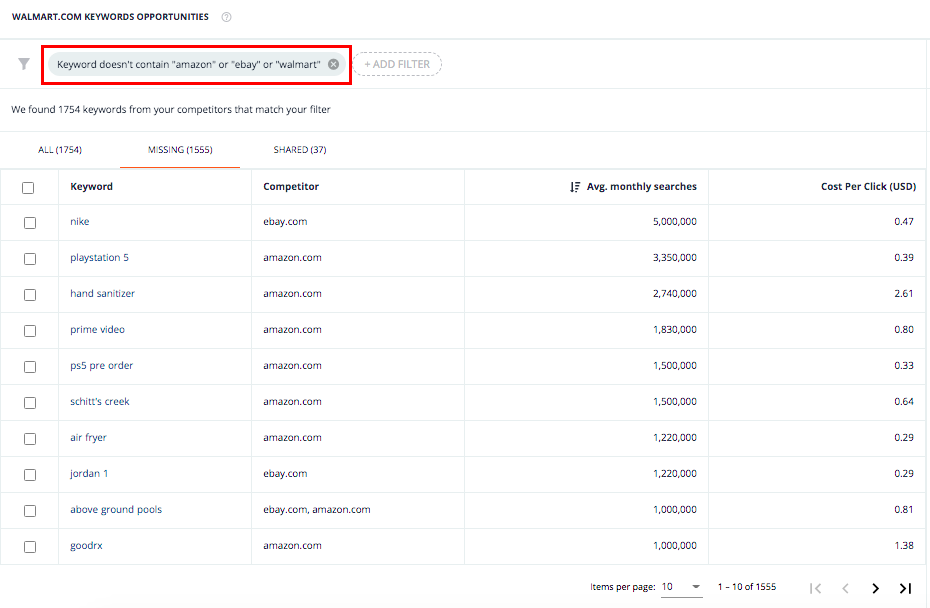Switch to the ALL (1754) tab
The width and height of the screenshot is (930, 608).
60,149
